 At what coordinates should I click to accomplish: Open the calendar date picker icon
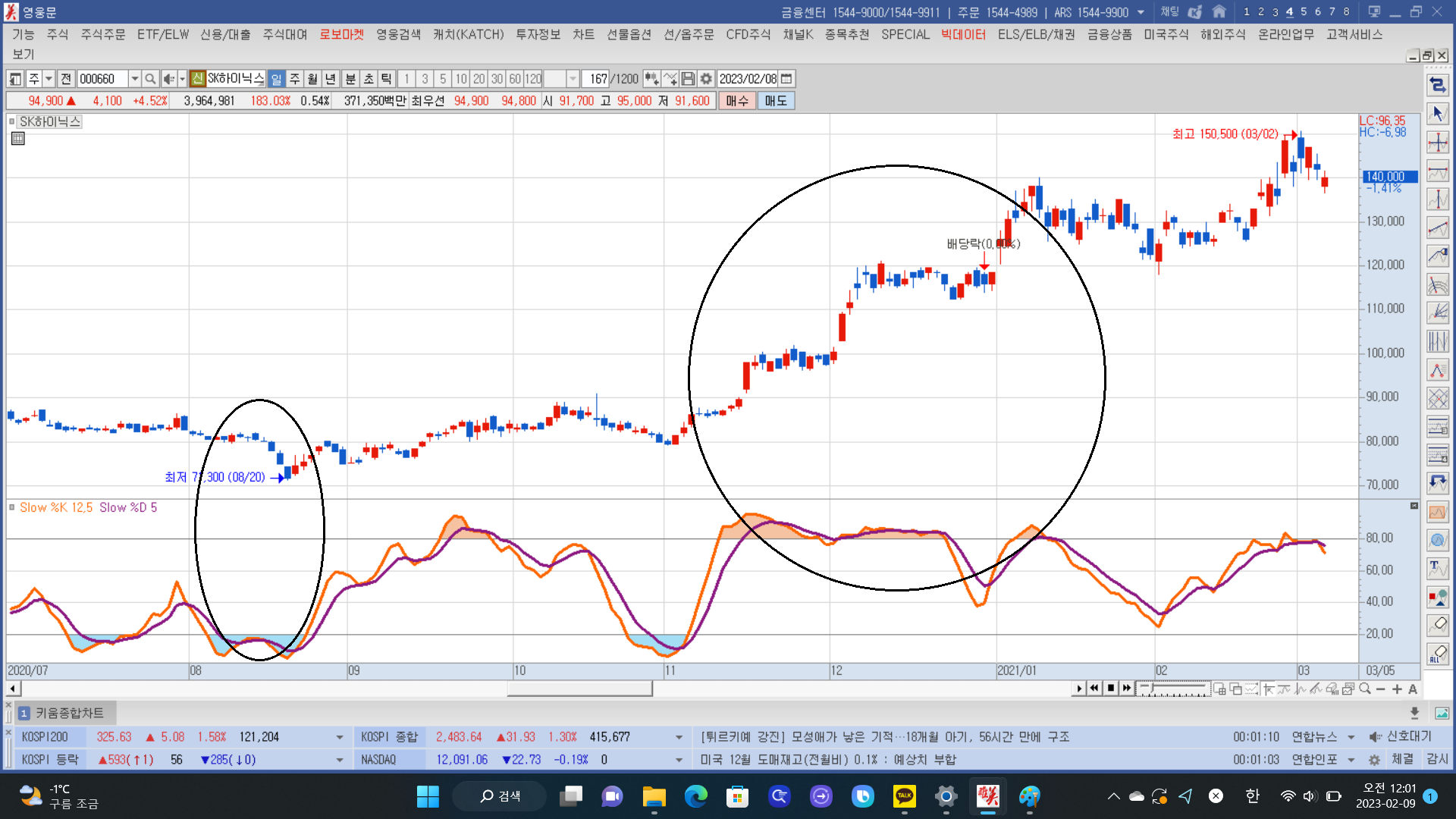786,79
